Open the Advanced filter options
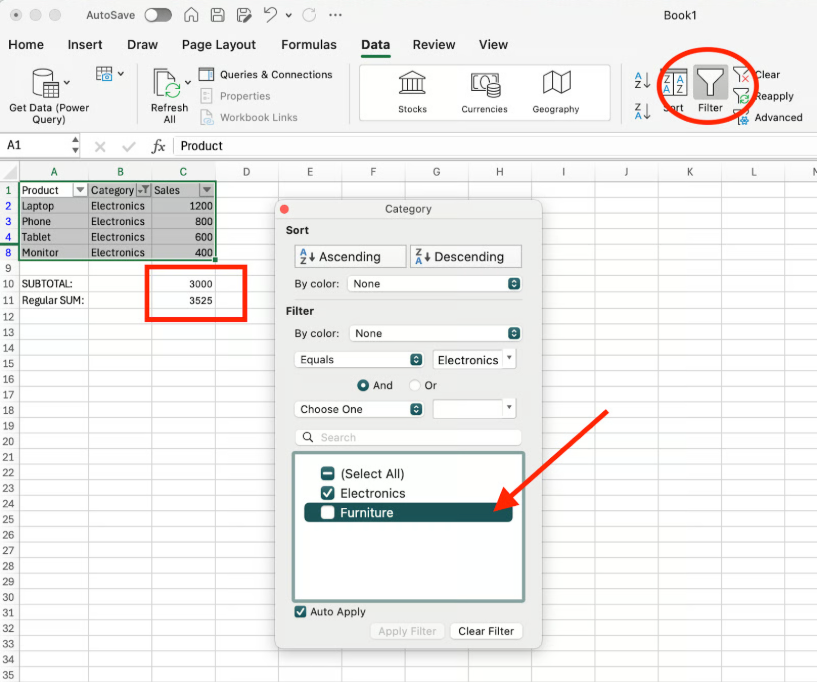This screenshot has height=682, width=817. tap(740, 116)
